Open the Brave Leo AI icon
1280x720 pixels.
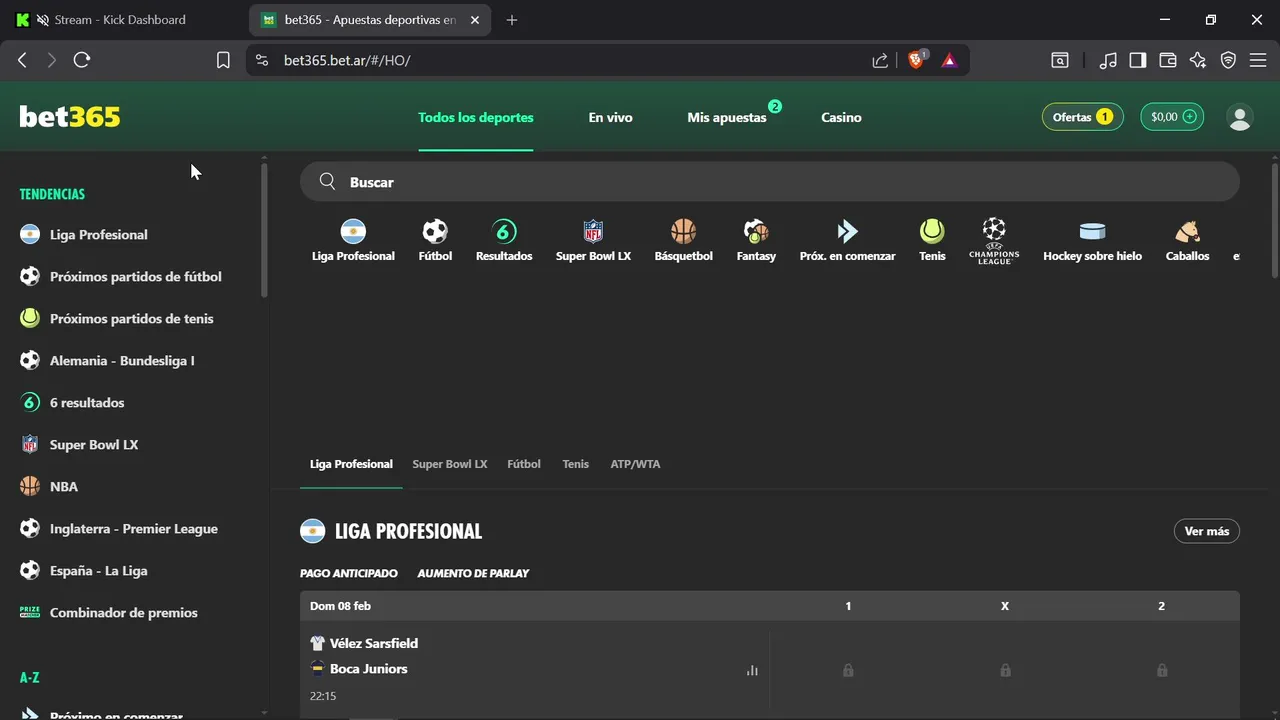[x=1198, y=60]
